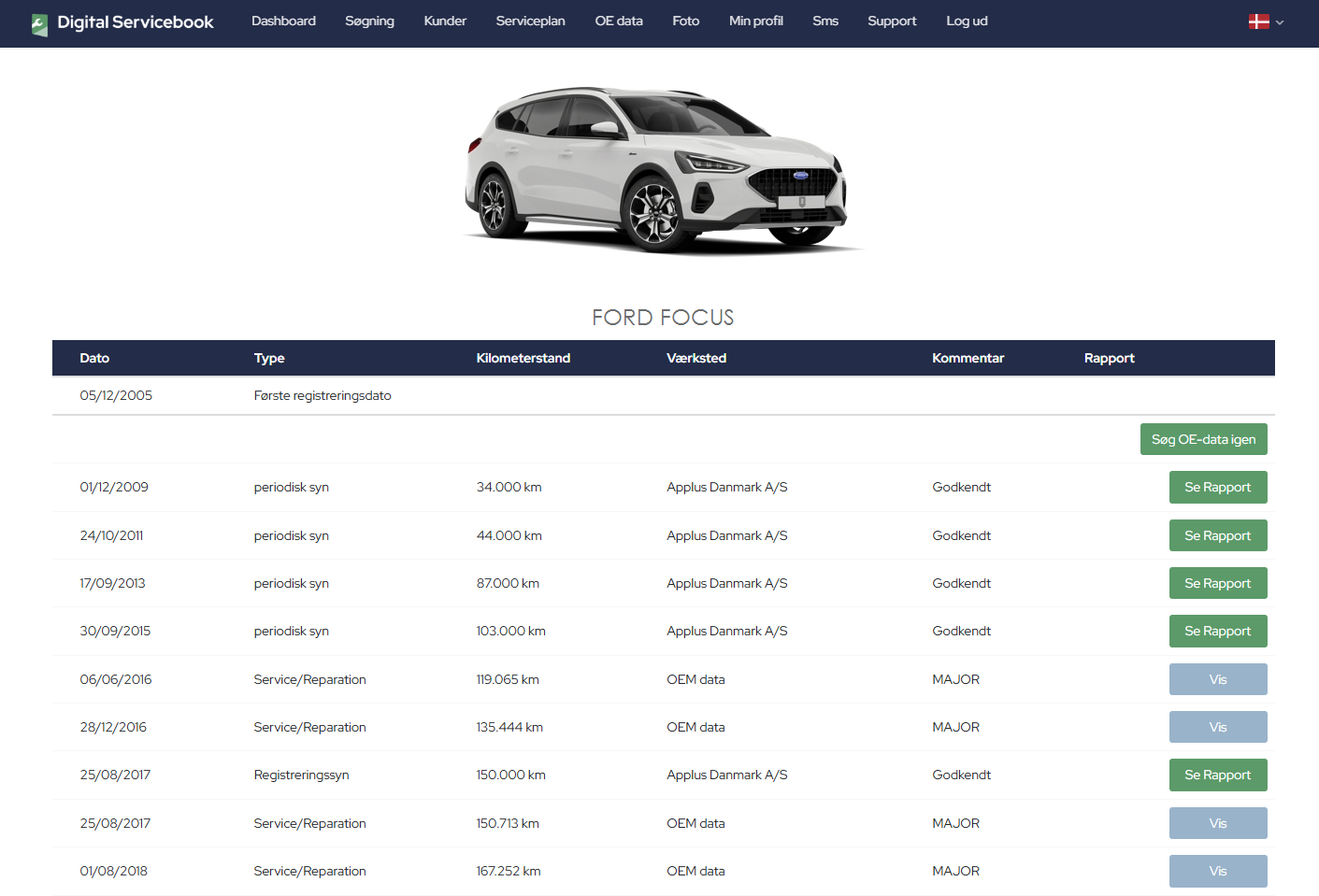Open Se Rapport for 25/08/2017 Registreringssyn

(1217, 775)
